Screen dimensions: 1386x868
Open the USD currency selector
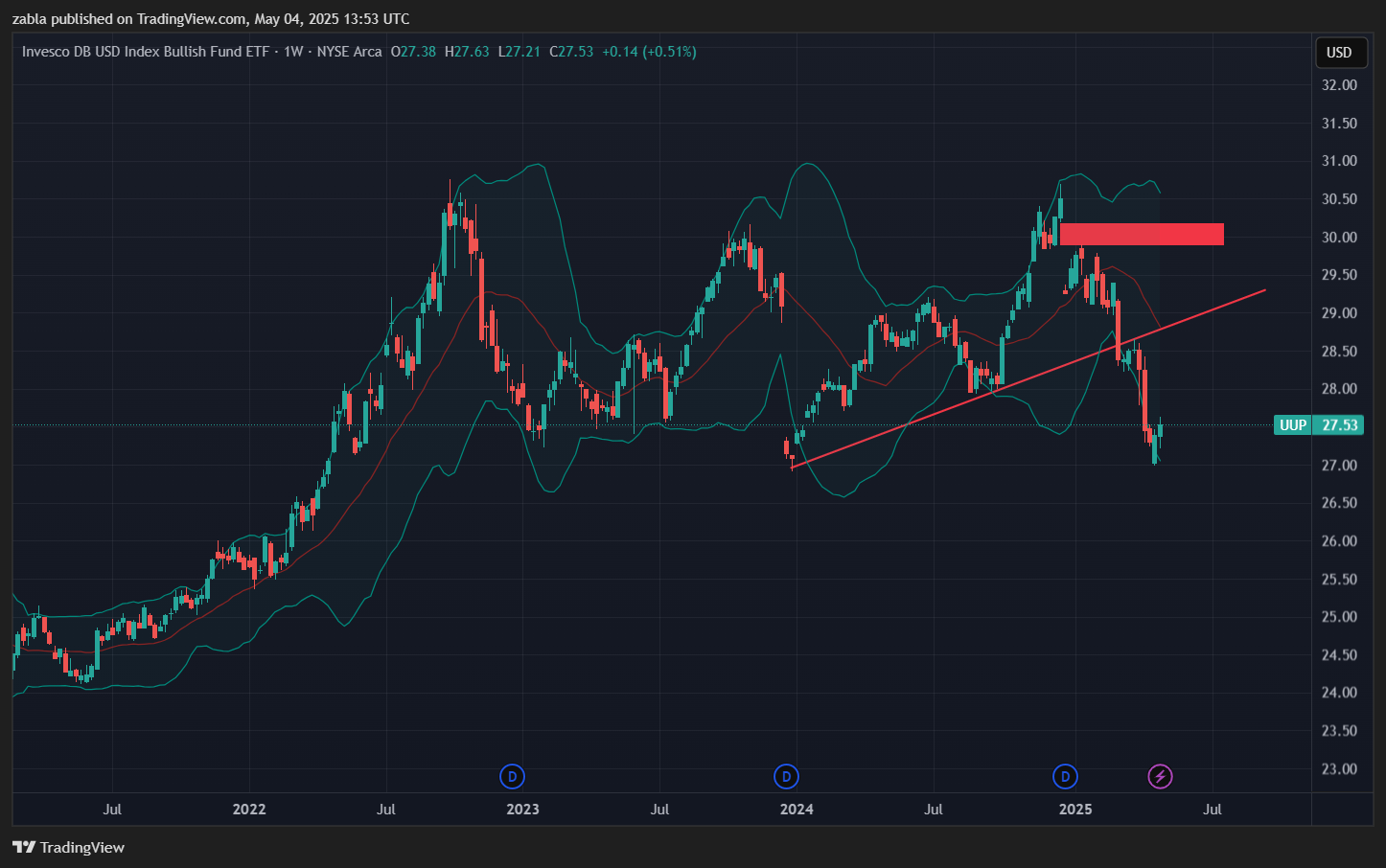(1338, 53)
